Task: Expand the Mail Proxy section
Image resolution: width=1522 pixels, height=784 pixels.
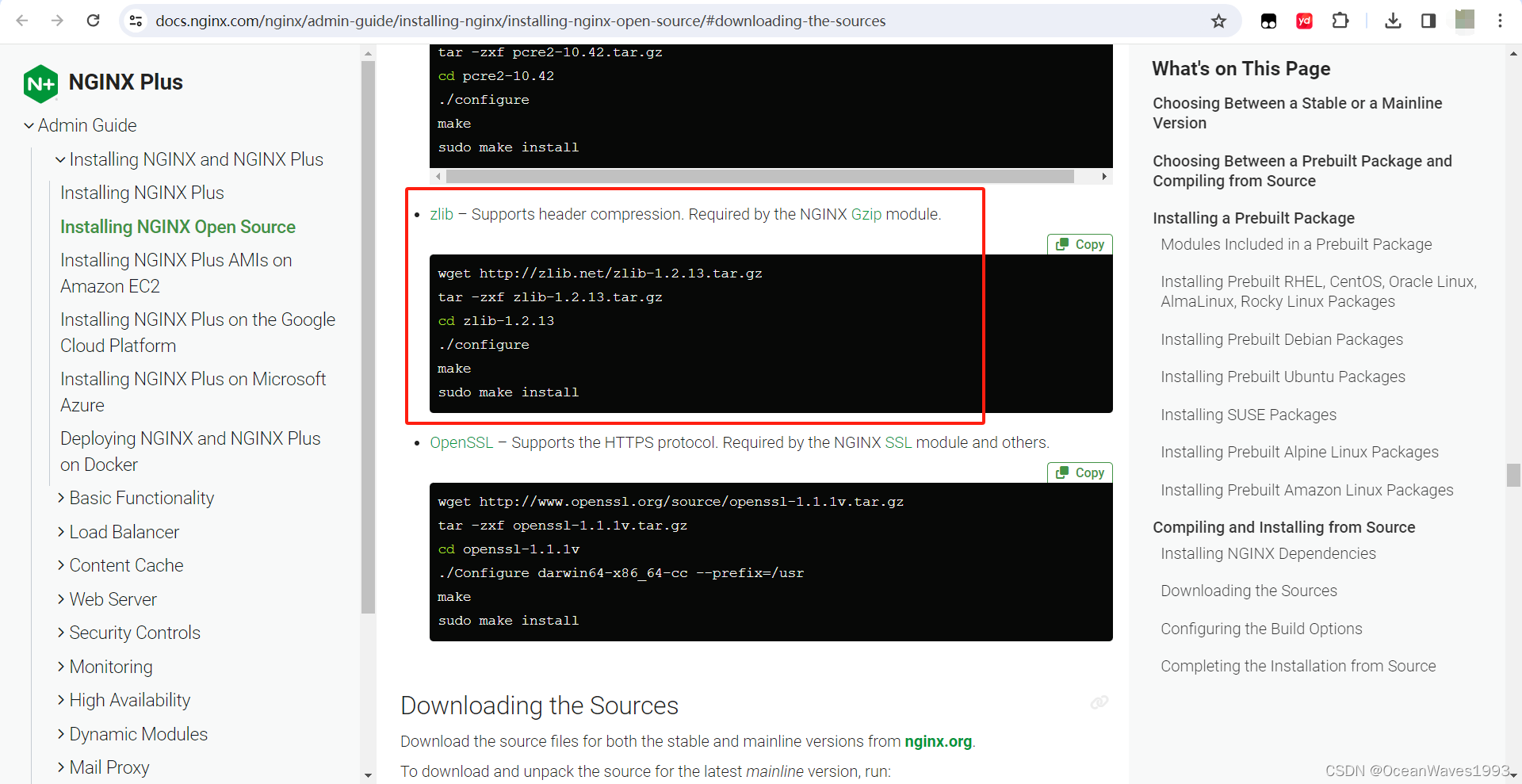Action: tap(61, 767)
